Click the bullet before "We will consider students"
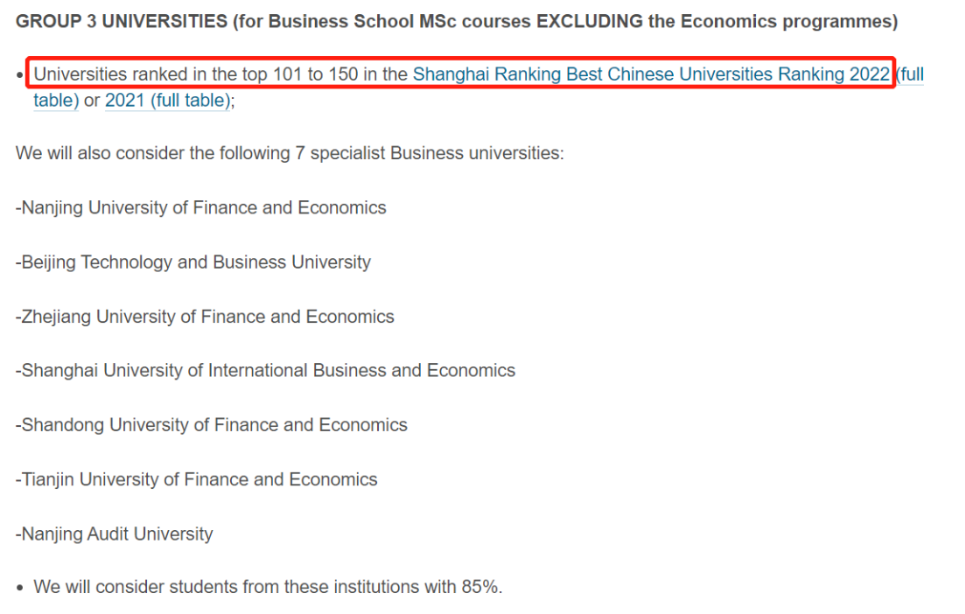Viewport: 965px width, 614px height. click(21, 588)
